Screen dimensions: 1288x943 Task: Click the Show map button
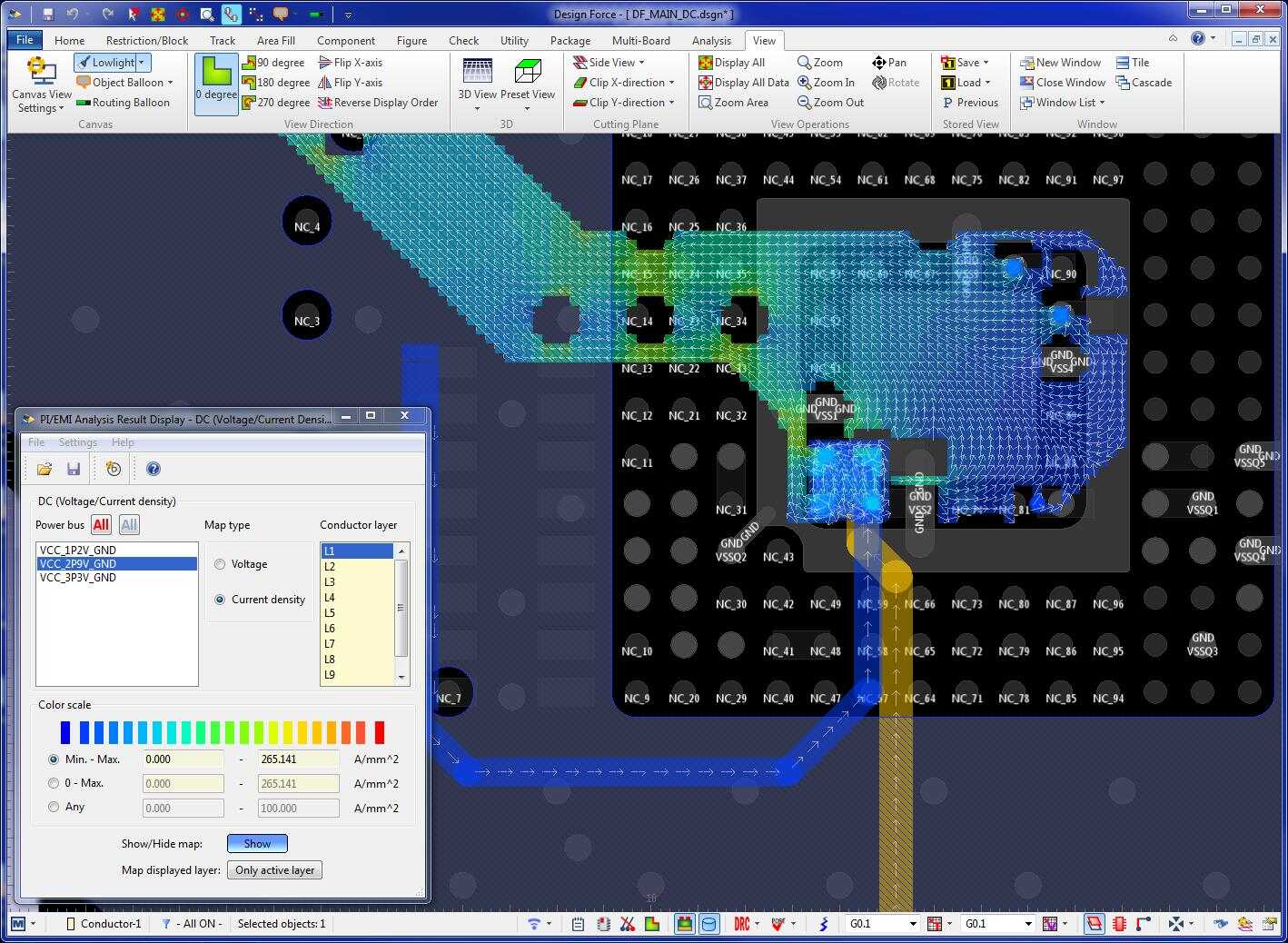point(257,843)
